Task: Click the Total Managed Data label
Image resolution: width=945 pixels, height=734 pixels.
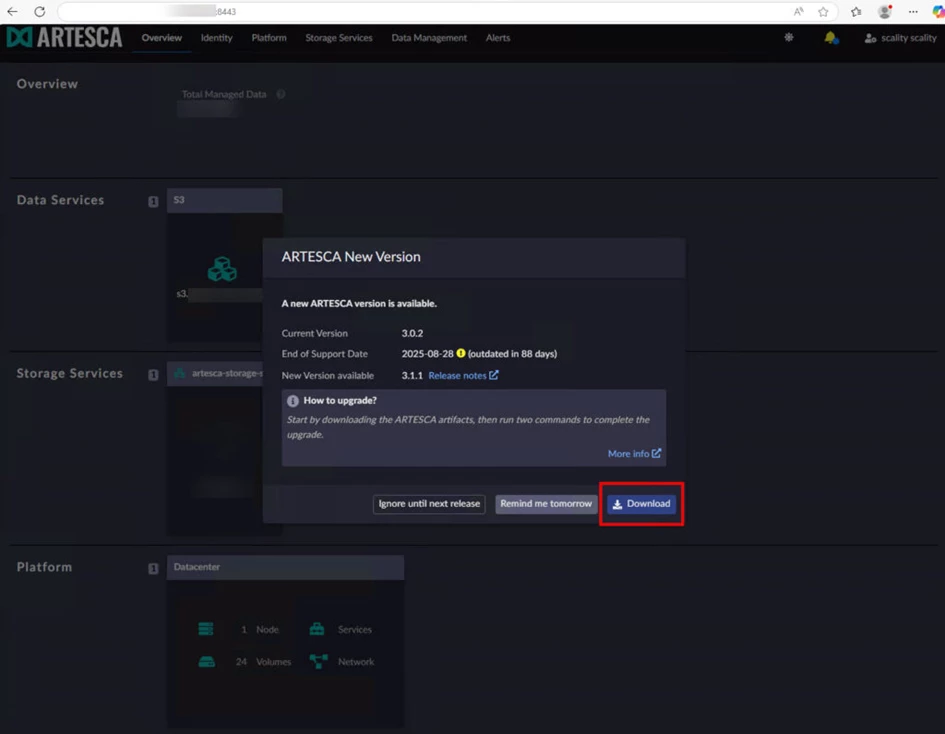Action: pyautogui.click(x=224, y=94)
